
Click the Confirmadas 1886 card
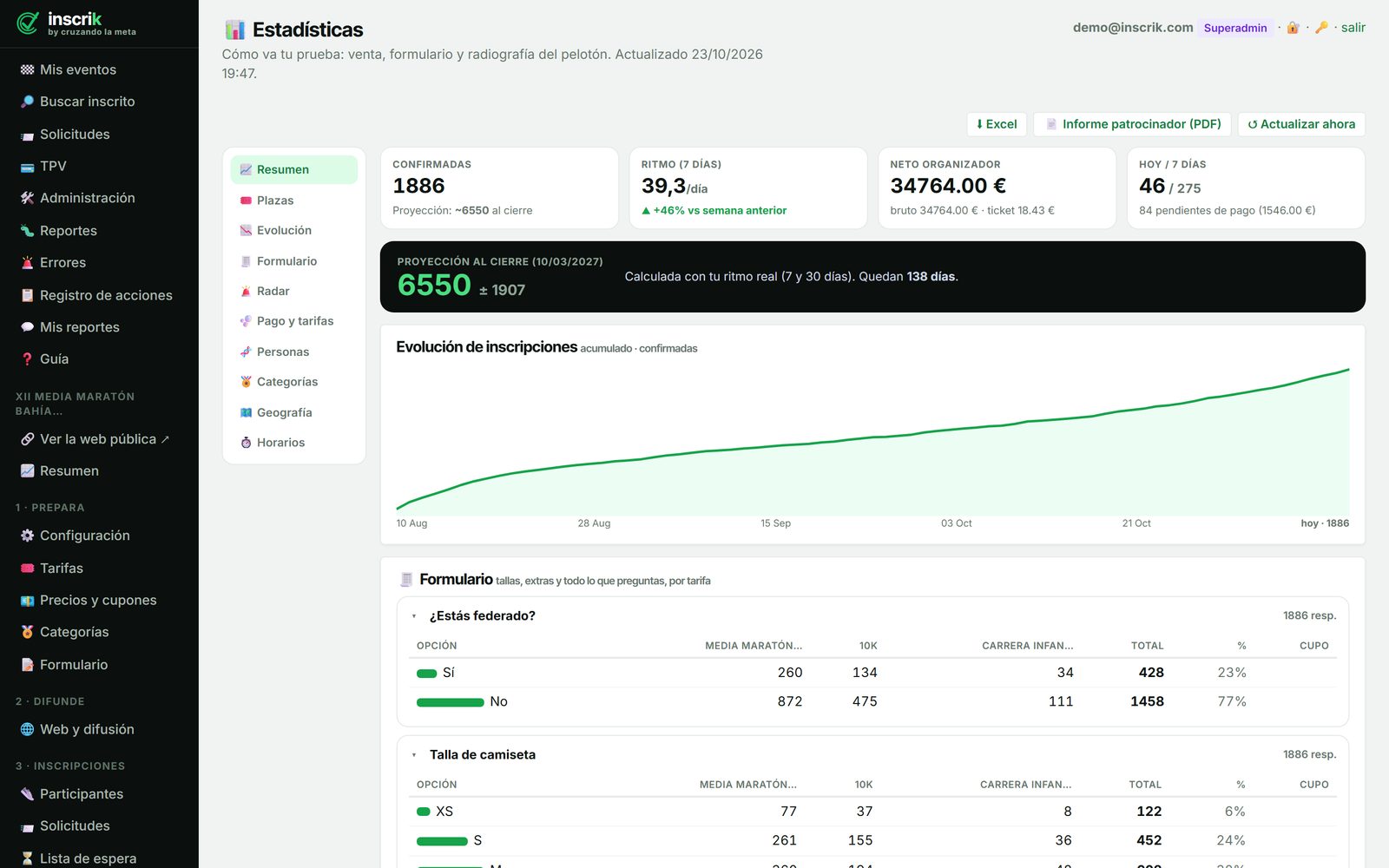[499, 187]
